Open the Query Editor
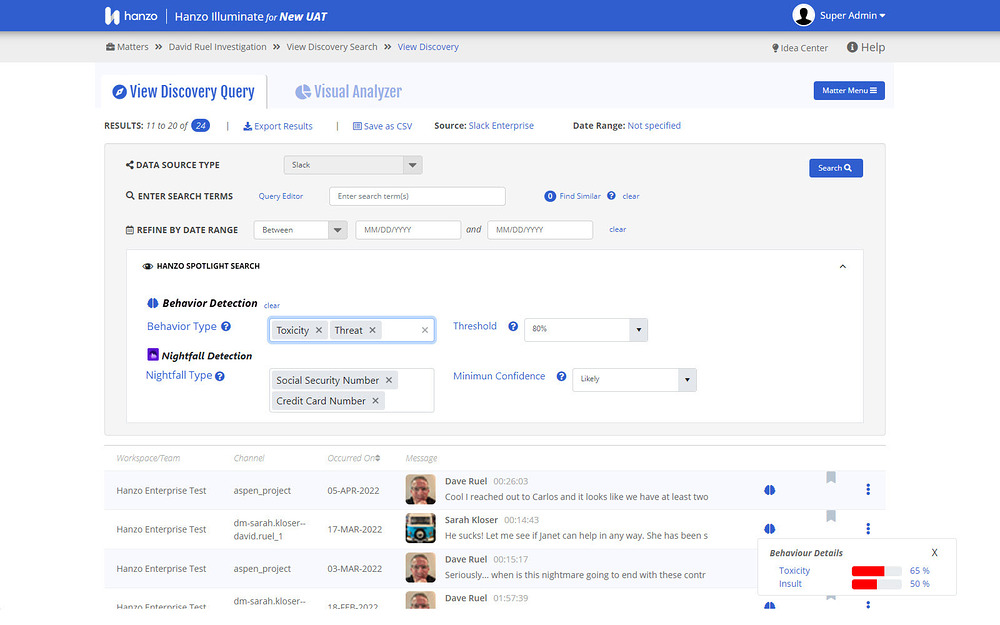 (281, 196)
